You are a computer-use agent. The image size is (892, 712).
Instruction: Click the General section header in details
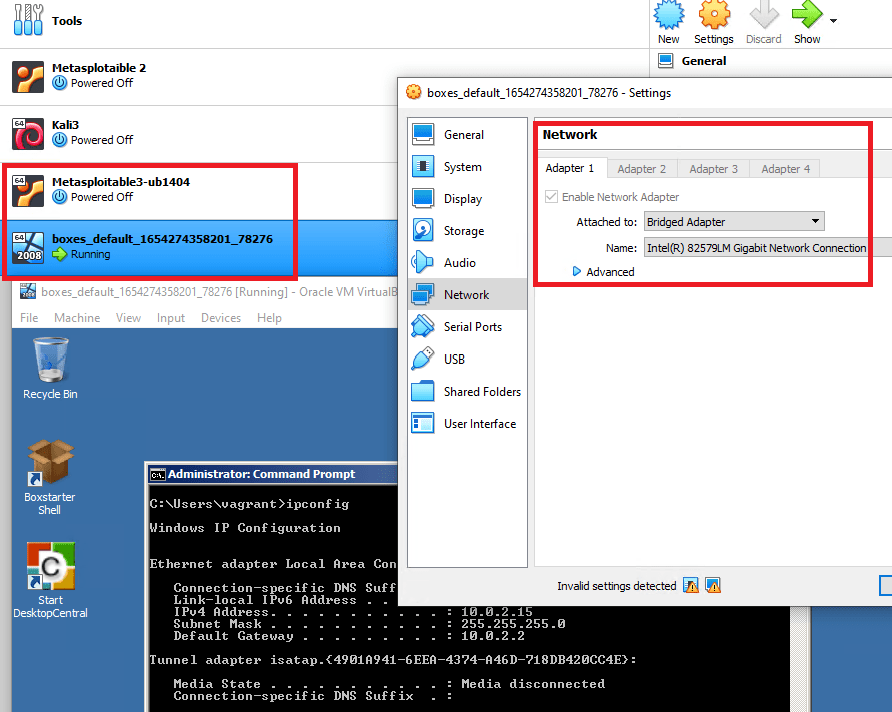(x=704, y=61)
